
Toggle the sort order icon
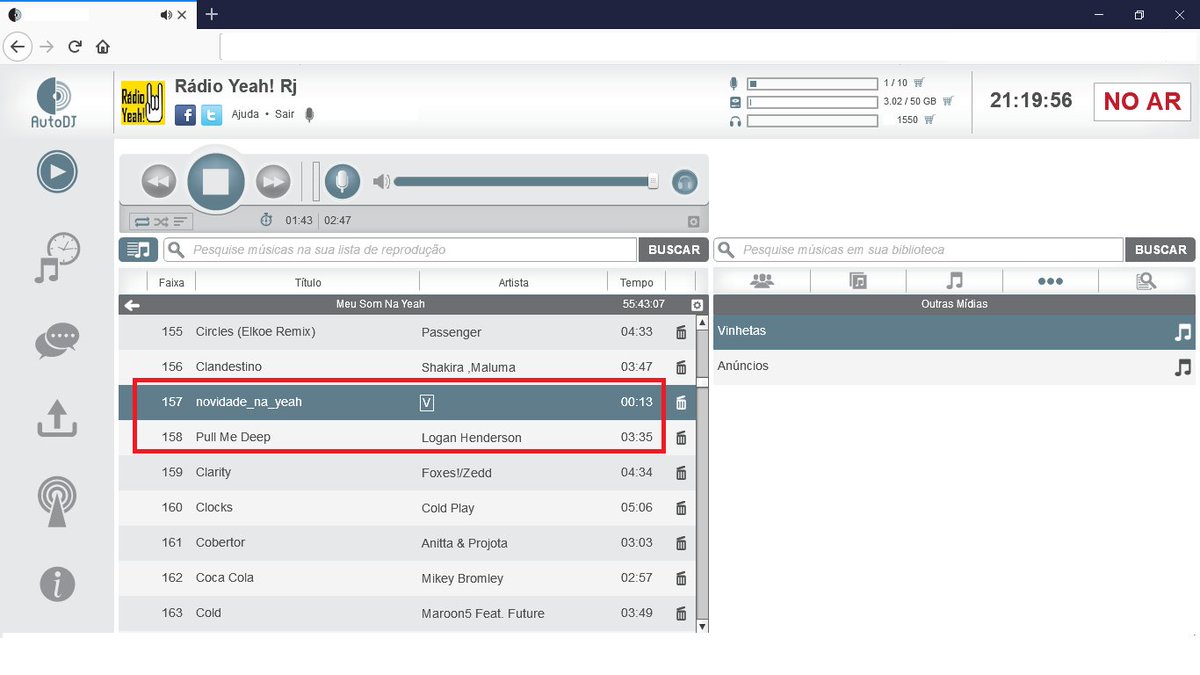point(180,221)
